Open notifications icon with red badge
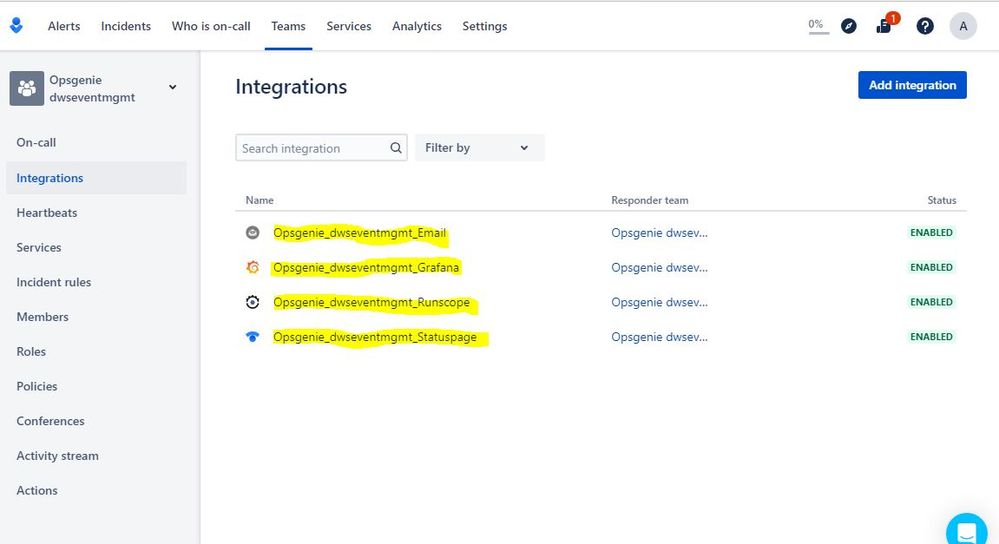This screenshot has width=999, height=544. coord(884,25)
